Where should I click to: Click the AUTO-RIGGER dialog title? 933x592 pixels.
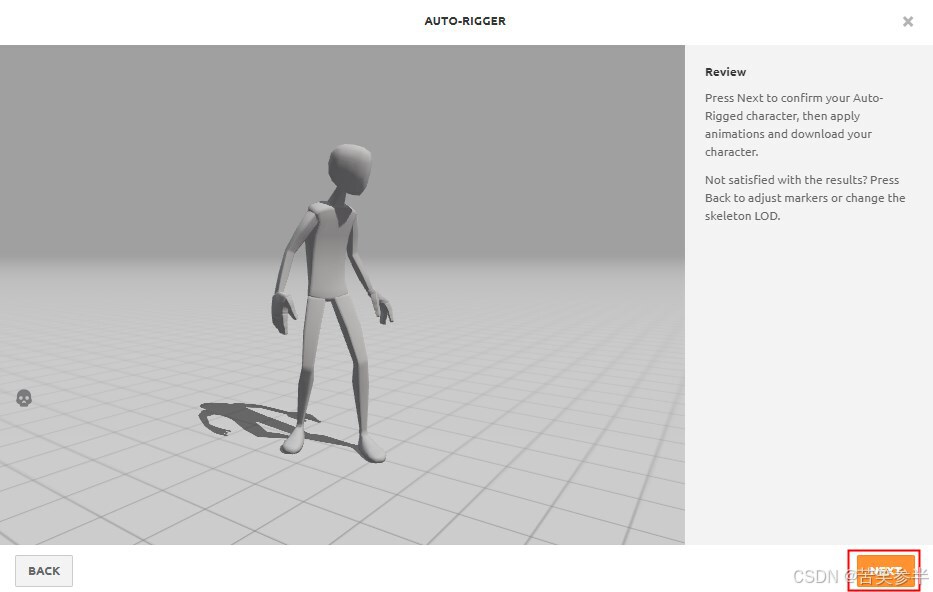tap(465, 20)
